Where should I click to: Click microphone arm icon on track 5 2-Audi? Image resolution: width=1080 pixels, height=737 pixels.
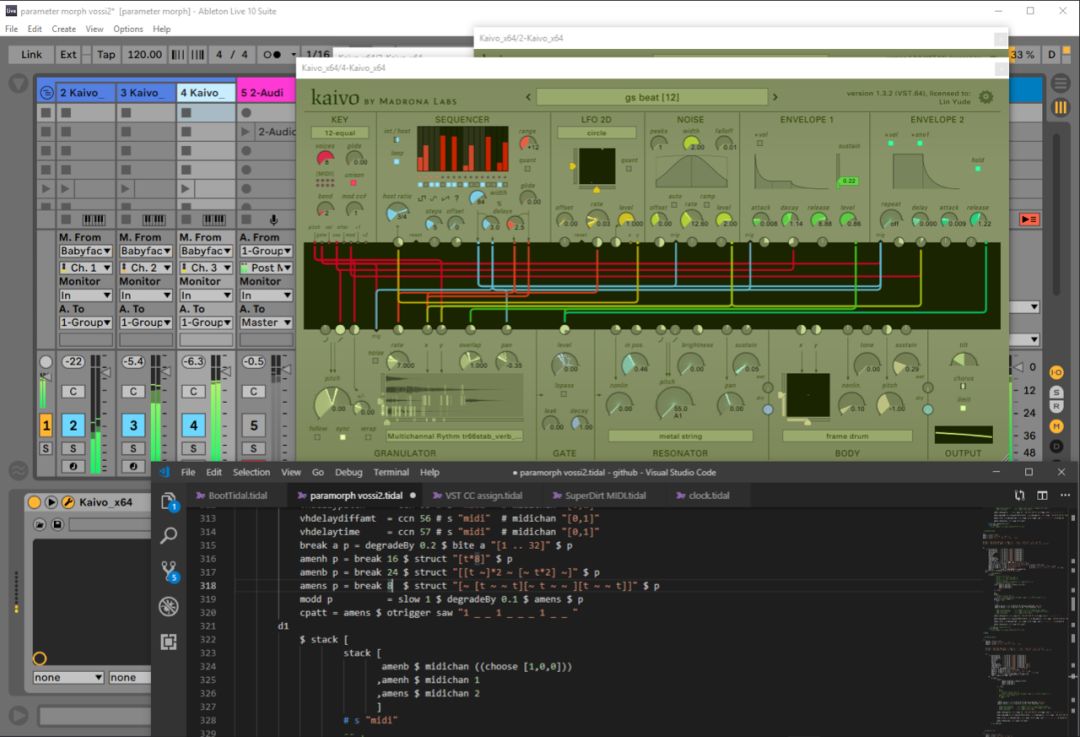pos(273,220)
